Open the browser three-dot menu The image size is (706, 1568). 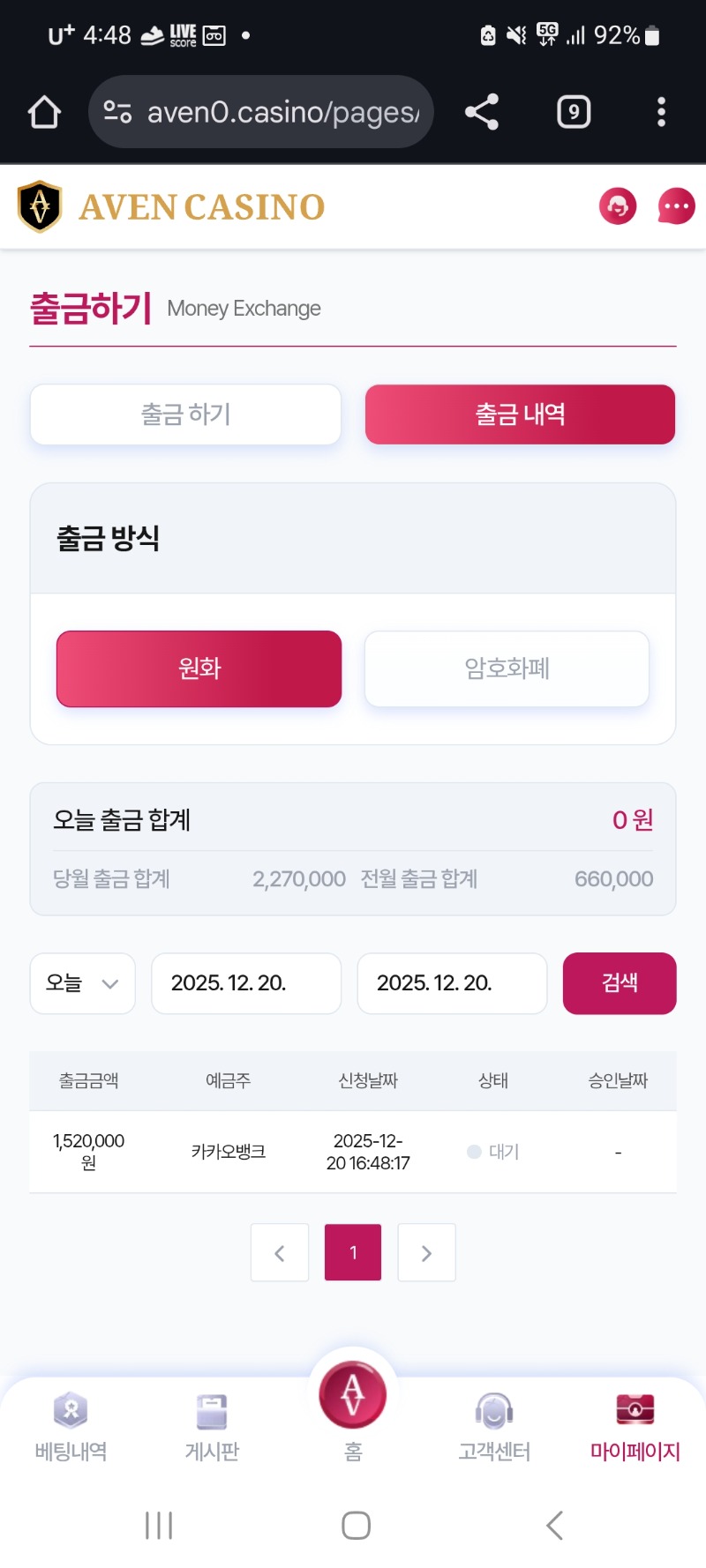[661, 112]
